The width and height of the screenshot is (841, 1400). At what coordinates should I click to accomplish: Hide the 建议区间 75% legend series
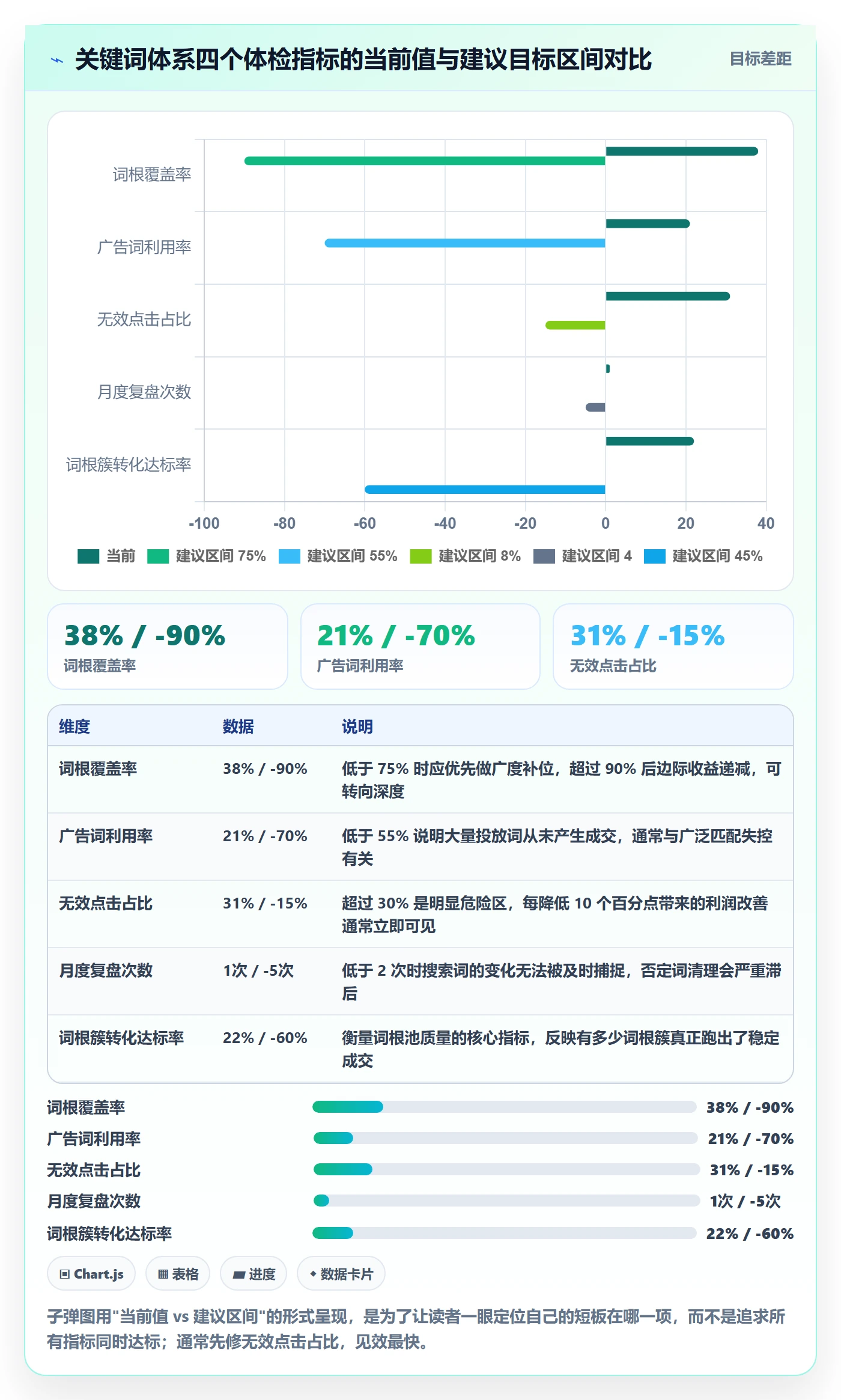tap(207, 556)
